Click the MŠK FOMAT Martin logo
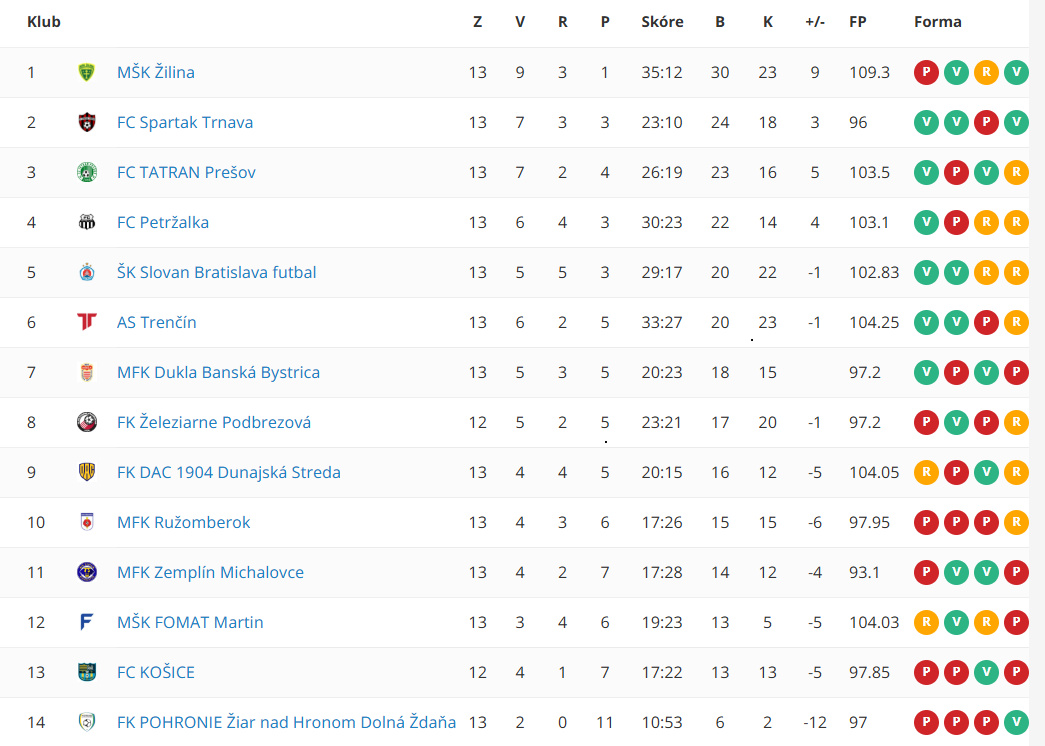Screen dimensions: 1045x746 pos(87,622)
